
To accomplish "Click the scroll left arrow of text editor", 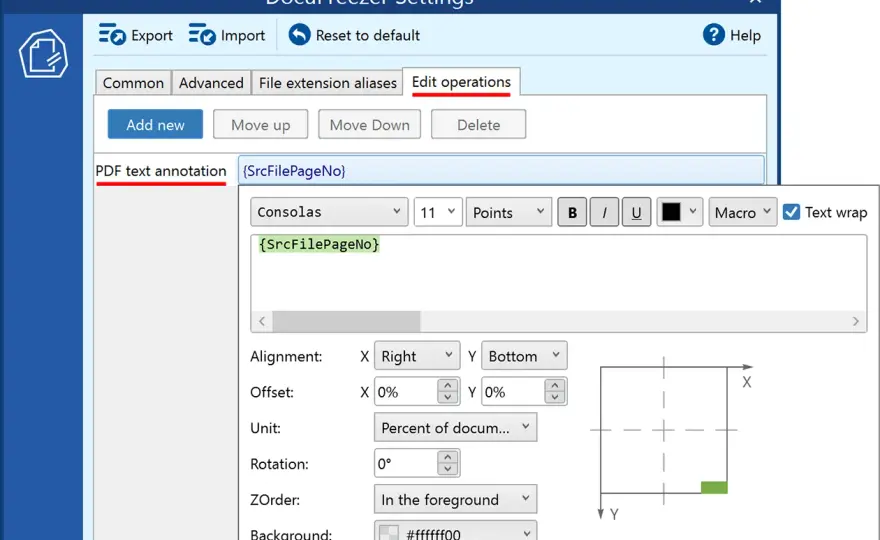I will pyautogui.click(x=262, y=321).
